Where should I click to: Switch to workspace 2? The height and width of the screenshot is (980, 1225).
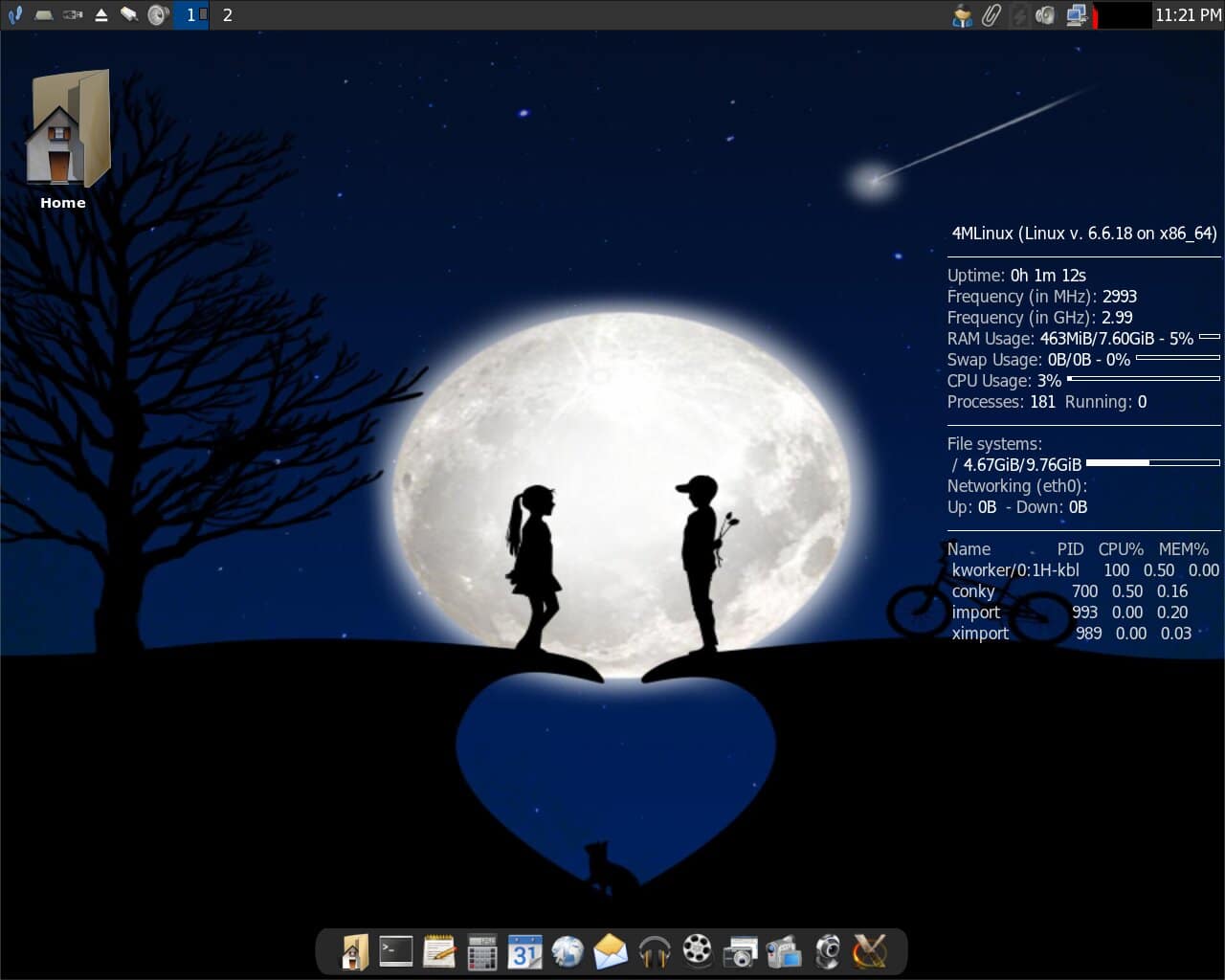click(x=227, y=15)
